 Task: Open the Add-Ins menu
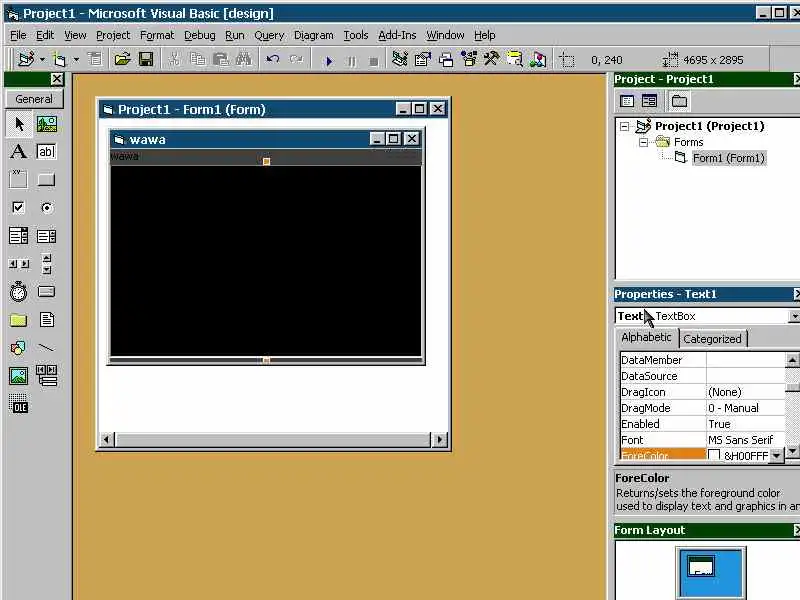pyautogui.click(x=397, y=35)
